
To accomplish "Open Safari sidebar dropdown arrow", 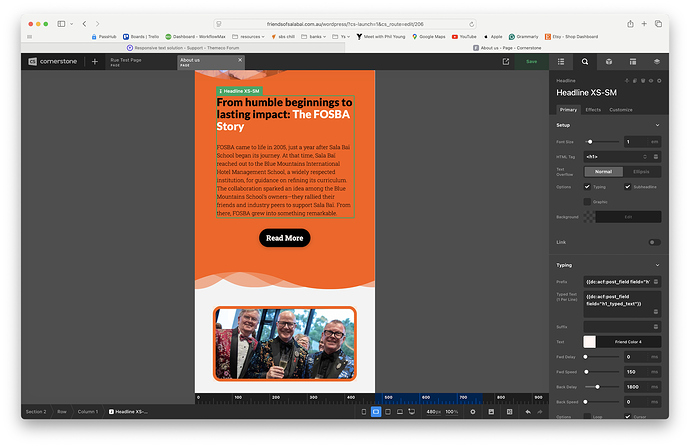I will (71, 24).
